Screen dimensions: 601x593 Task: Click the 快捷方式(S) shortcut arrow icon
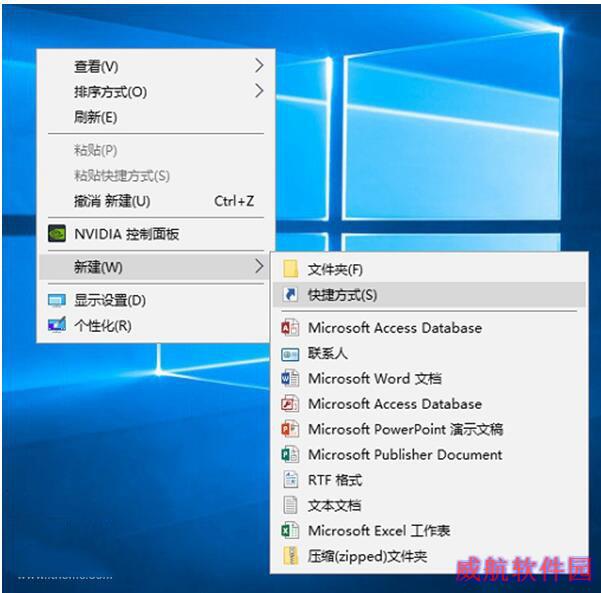(x=290, y=295)
